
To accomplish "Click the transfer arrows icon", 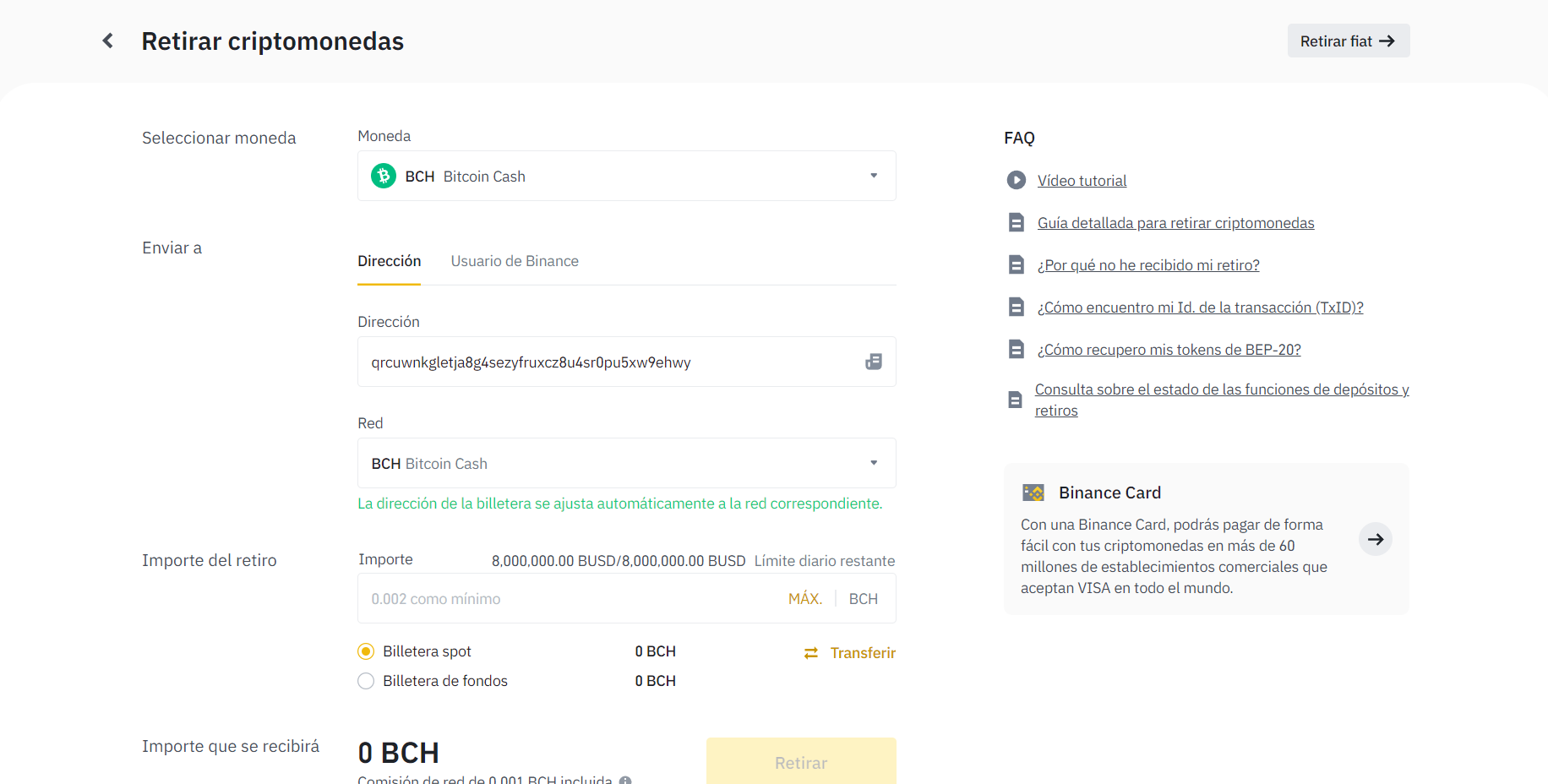I will [811, 653].
